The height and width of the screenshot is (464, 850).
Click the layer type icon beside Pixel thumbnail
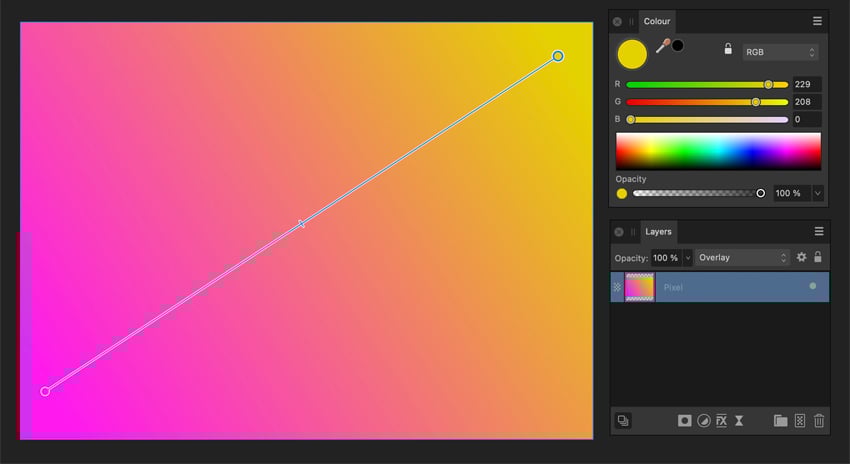(617, 287)
